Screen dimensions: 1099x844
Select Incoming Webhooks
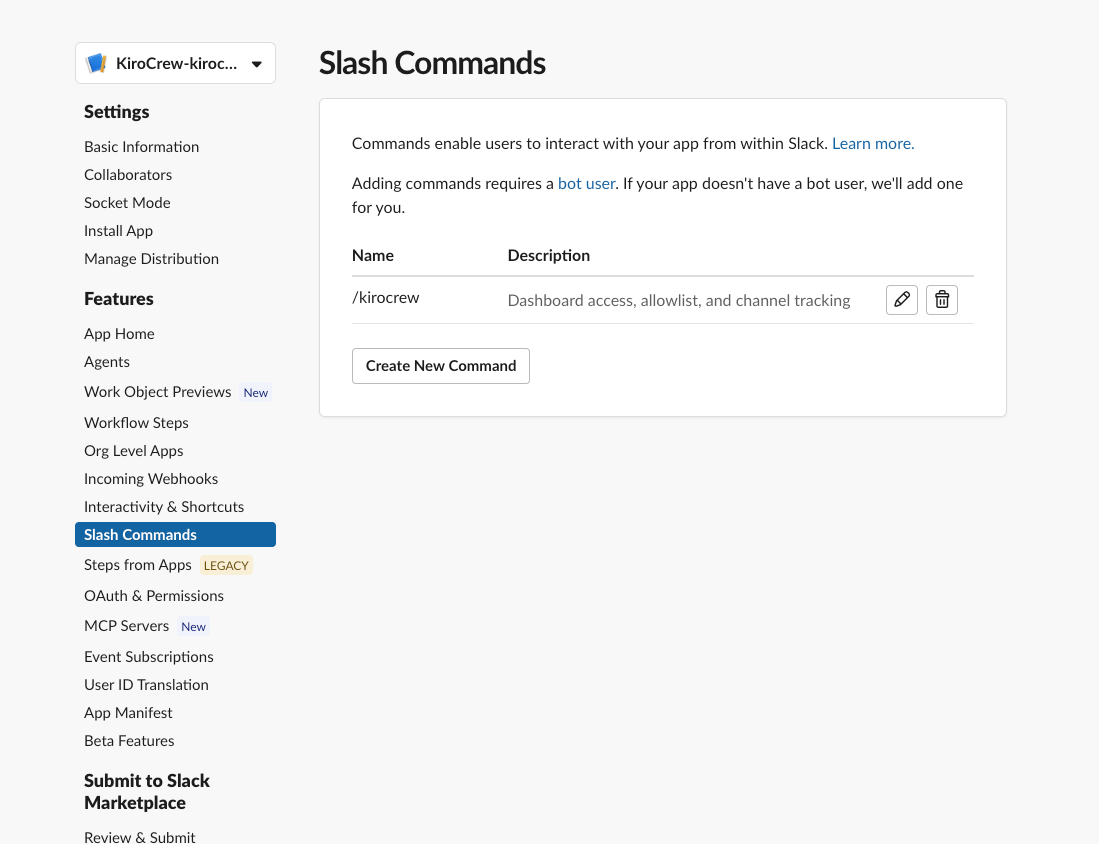tap(151, 479)
